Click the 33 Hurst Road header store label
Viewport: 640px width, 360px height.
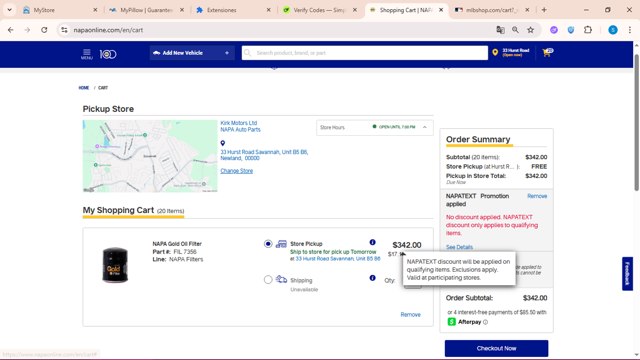(x=516, y=52)
